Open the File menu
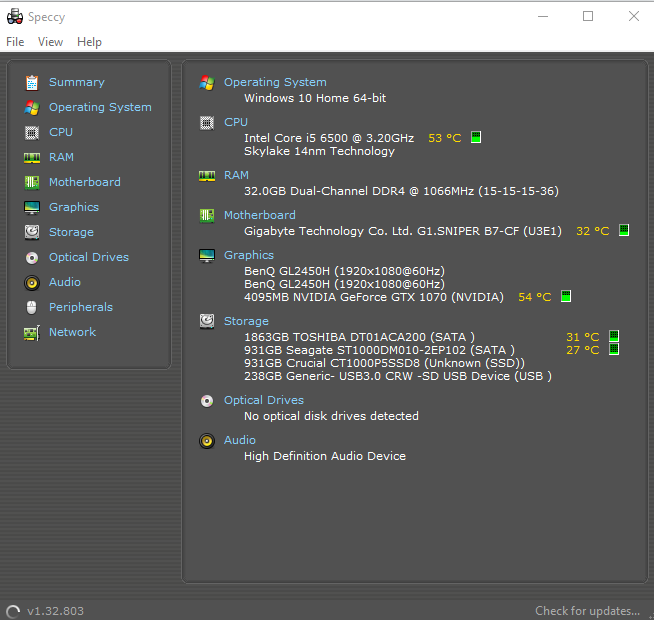Viewport: 654px width, 620px height. (x=15, y=42)
